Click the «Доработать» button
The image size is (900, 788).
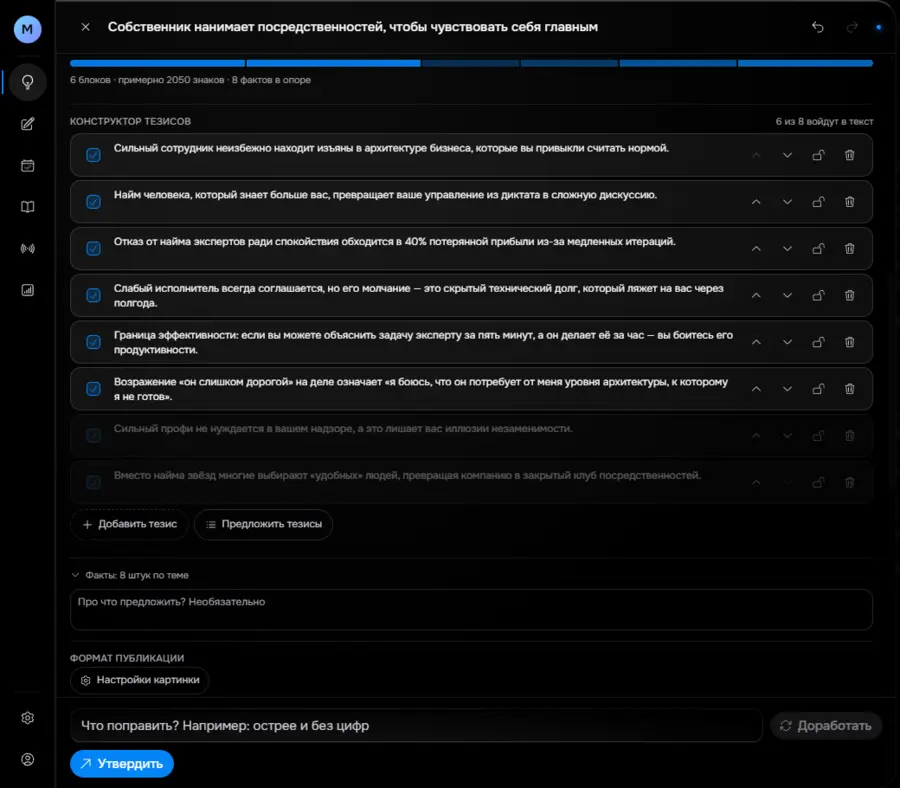pyautogui.click(x=825, y=725)
